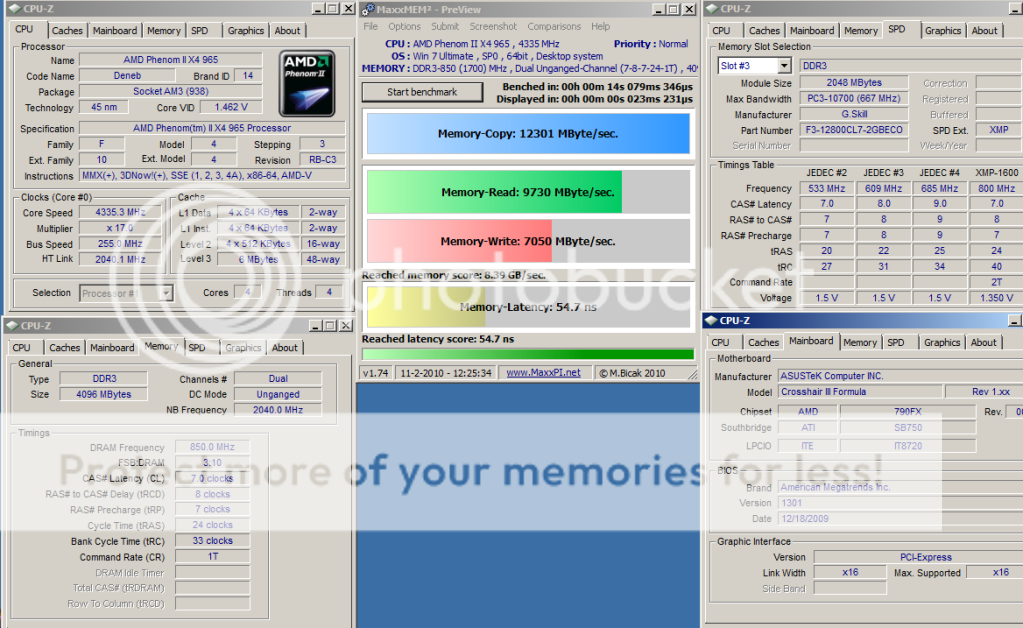Click the memory Size value '4096 MBytes'
The image size is (1023, 628).
click(104, 395)
